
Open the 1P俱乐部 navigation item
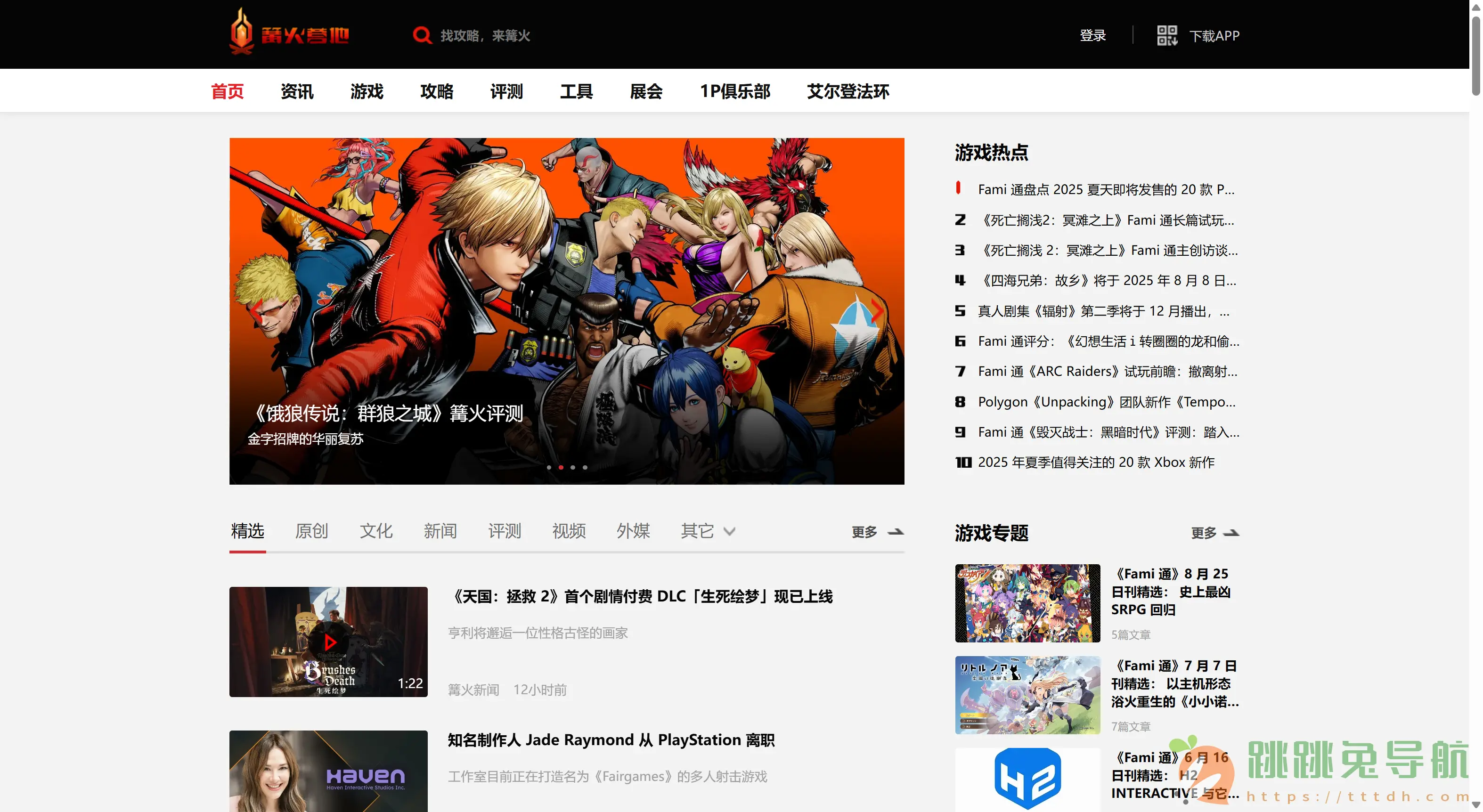(735, 91)
